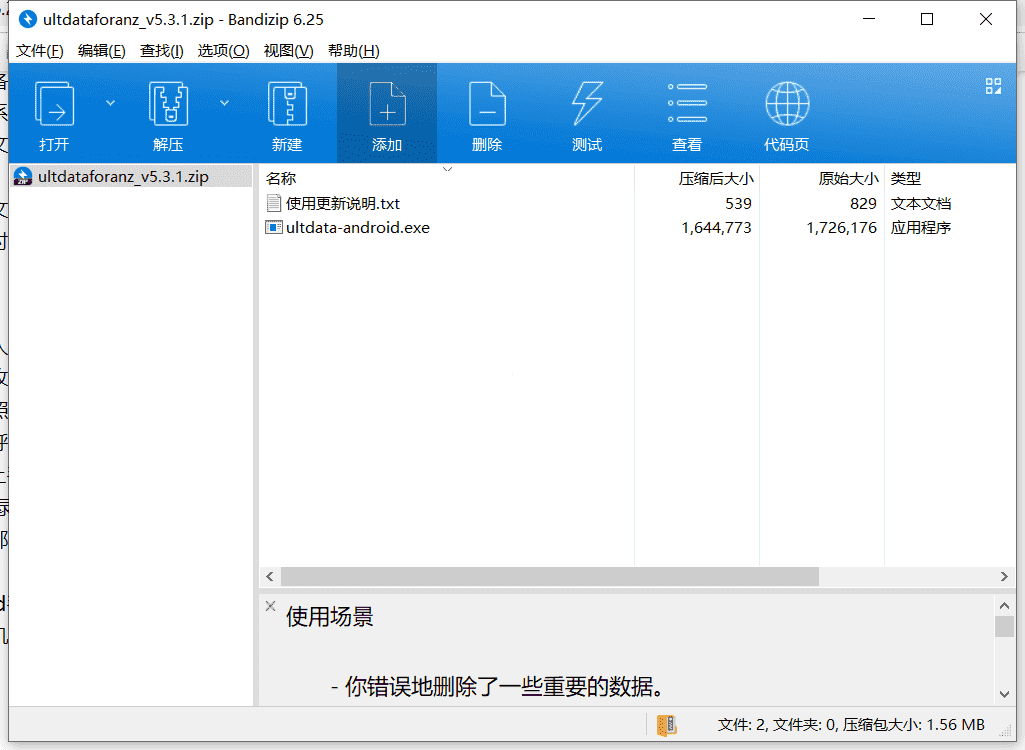Select the file 使用更新说明.txt

point(343,203)
